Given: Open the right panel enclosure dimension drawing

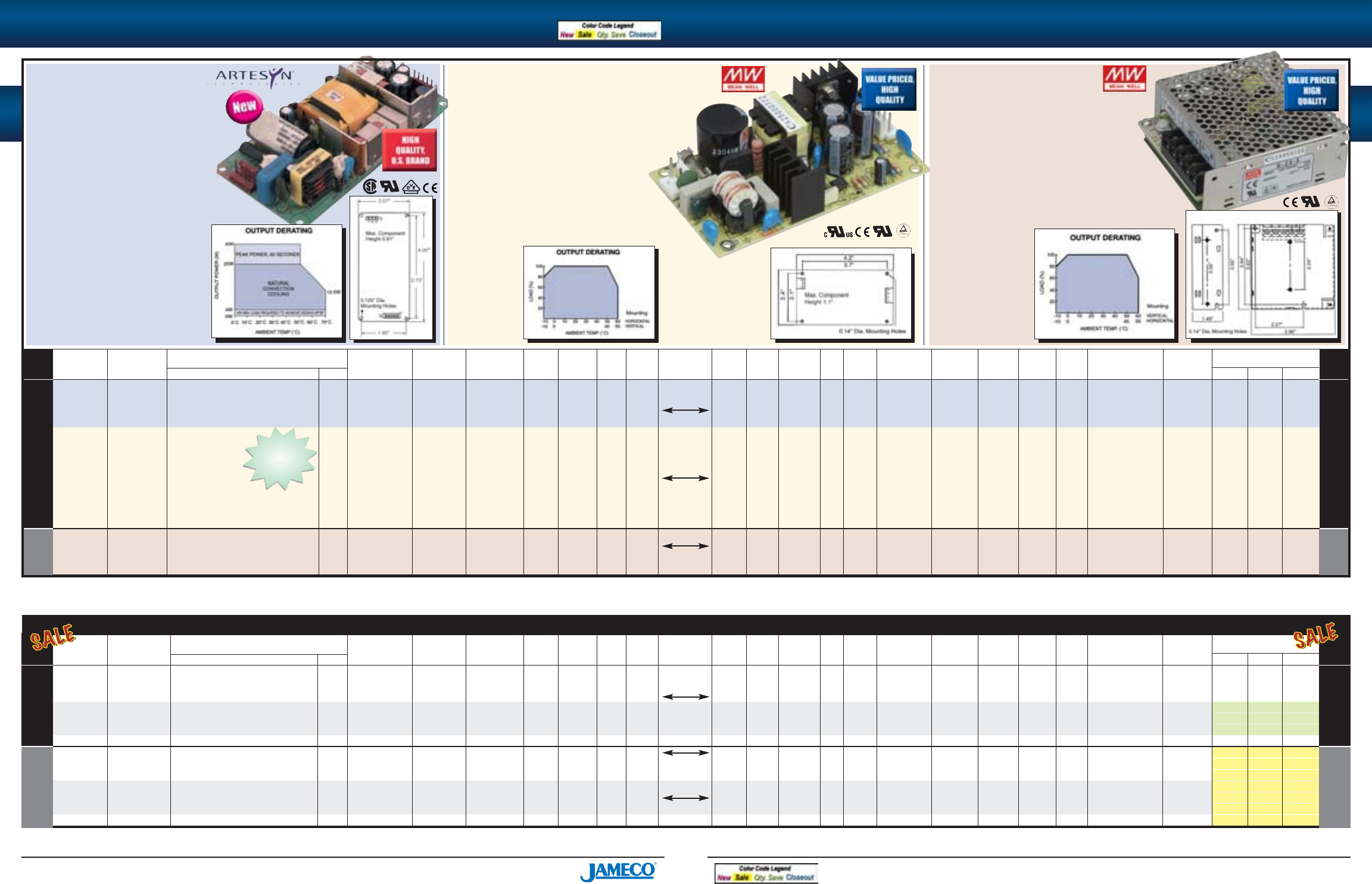Looking at the screenshot, I should point(1262,274).
